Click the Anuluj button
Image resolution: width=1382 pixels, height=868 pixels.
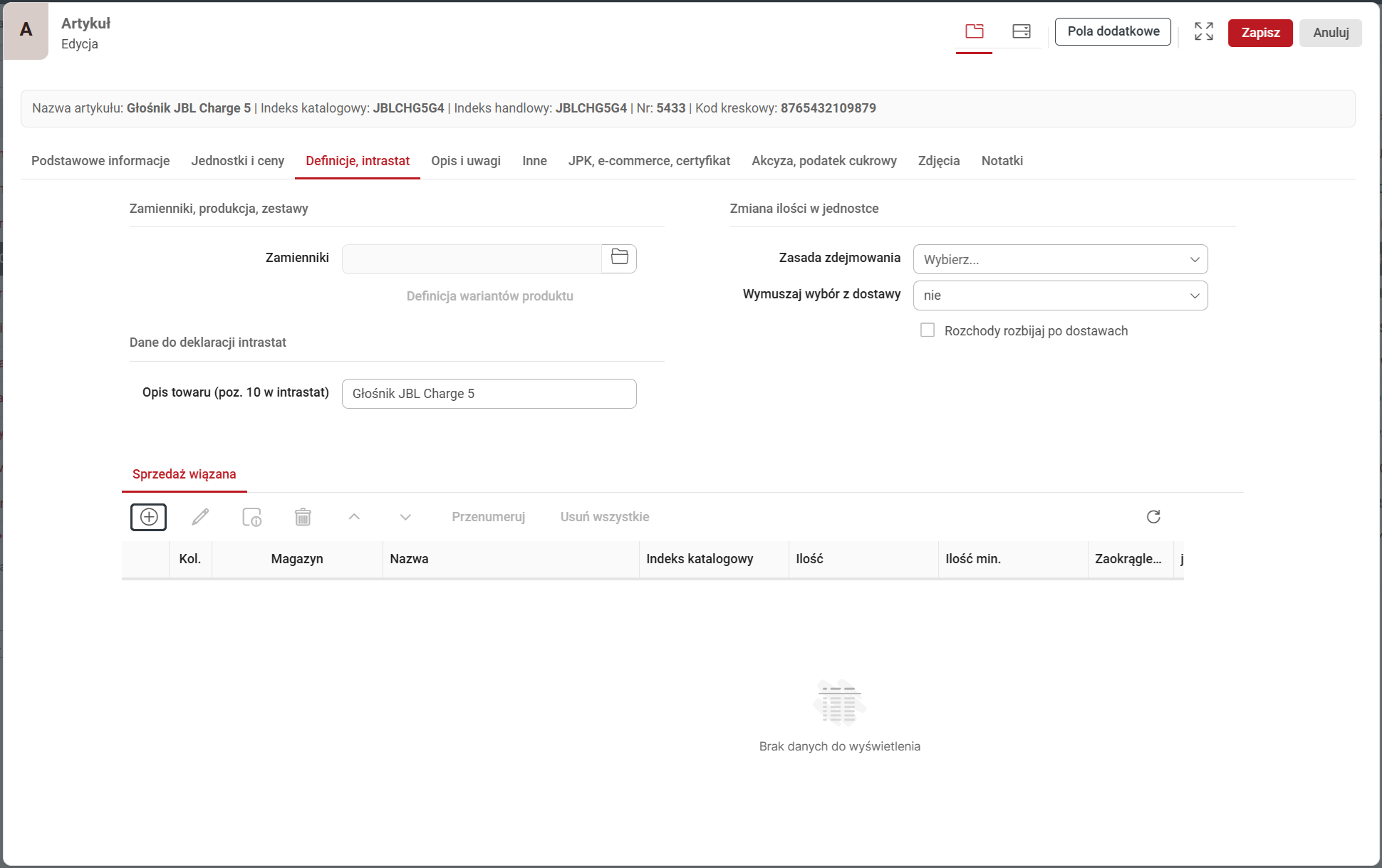click(1330, 33)
